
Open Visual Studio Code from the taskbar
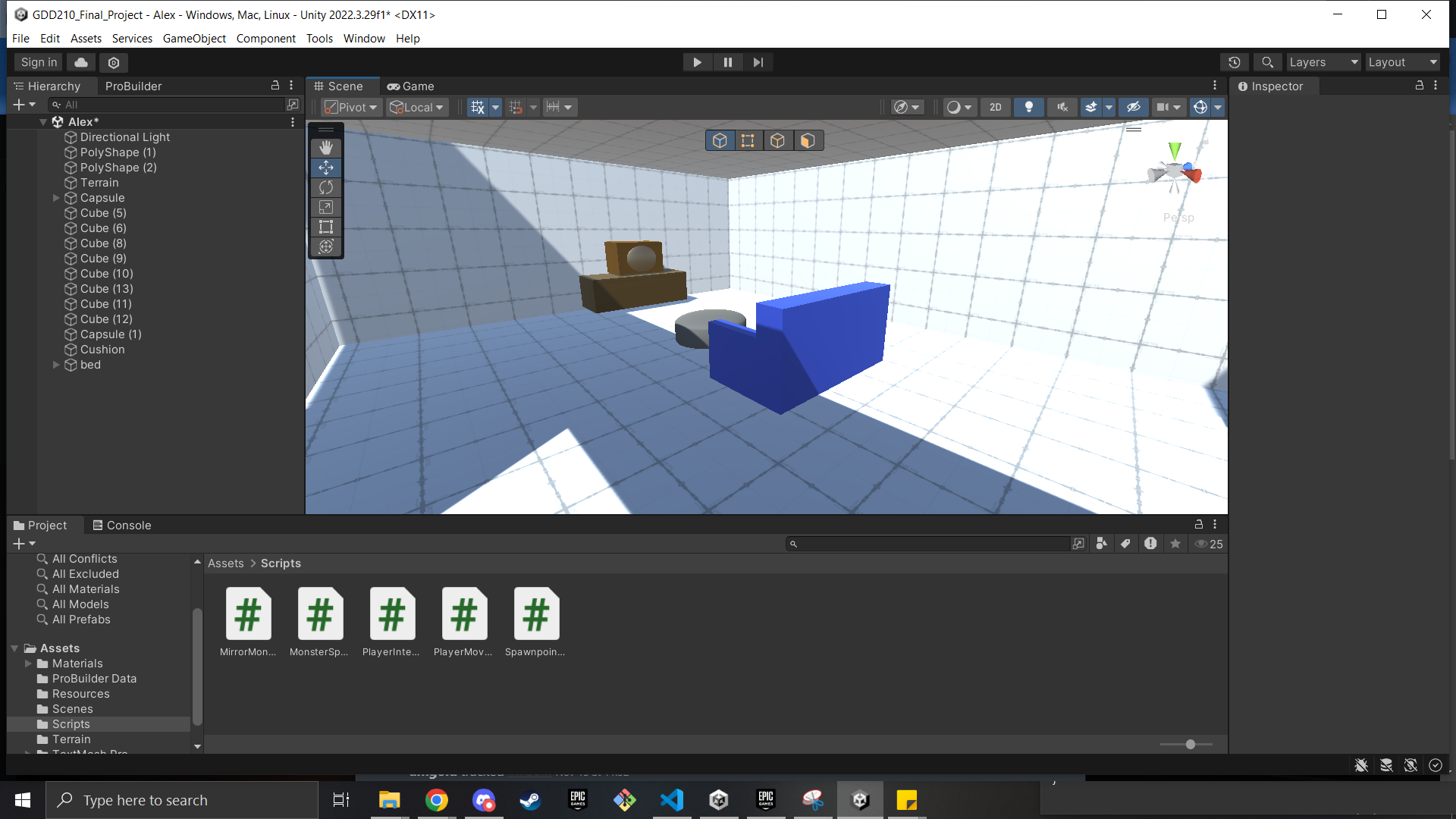(672, 800)
